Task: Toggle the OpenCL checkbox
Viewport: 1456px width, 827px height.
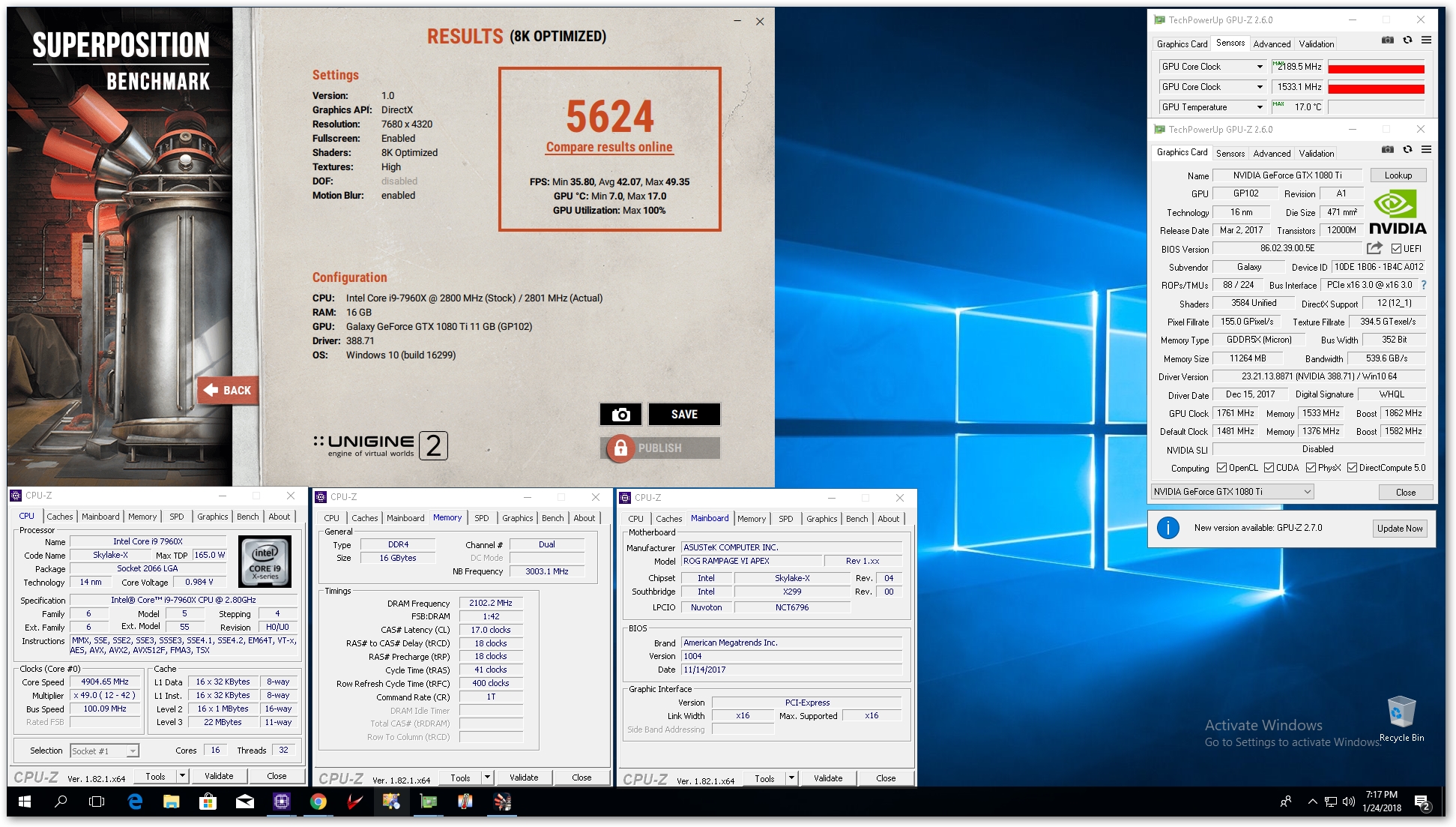Action: 1221,468
